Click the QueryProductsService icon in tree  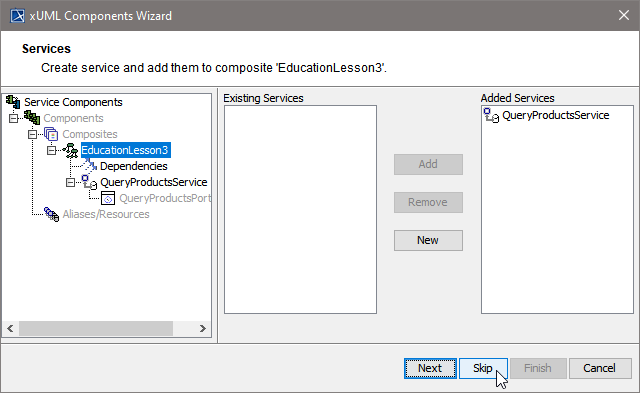90,182
